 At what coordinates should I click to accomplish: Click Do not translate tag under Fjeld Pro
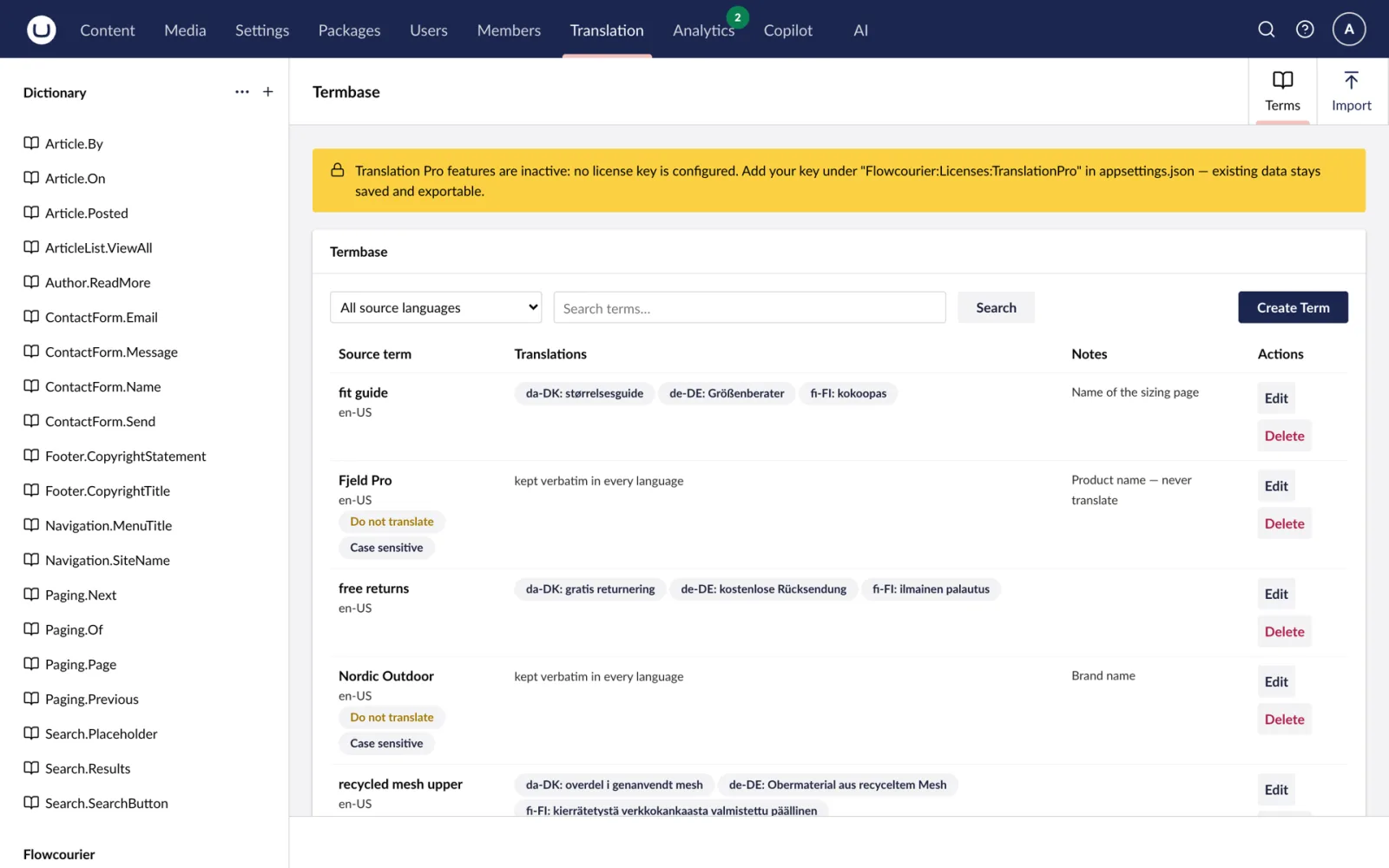coord(392,522)
